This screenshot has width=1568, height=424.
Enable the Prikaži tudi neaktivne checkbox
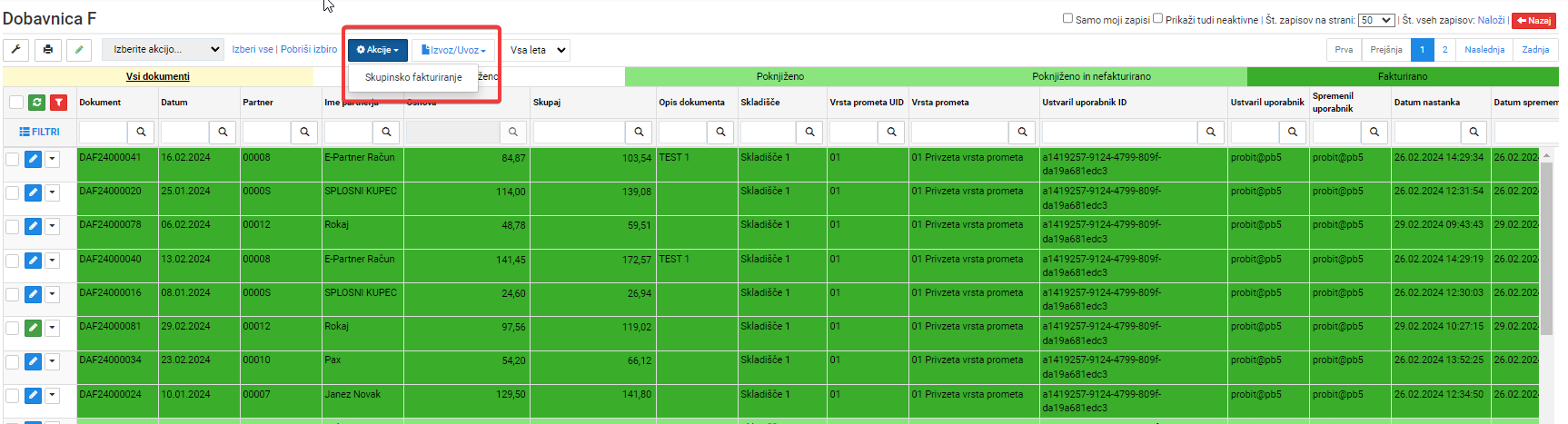[1157, 18]
